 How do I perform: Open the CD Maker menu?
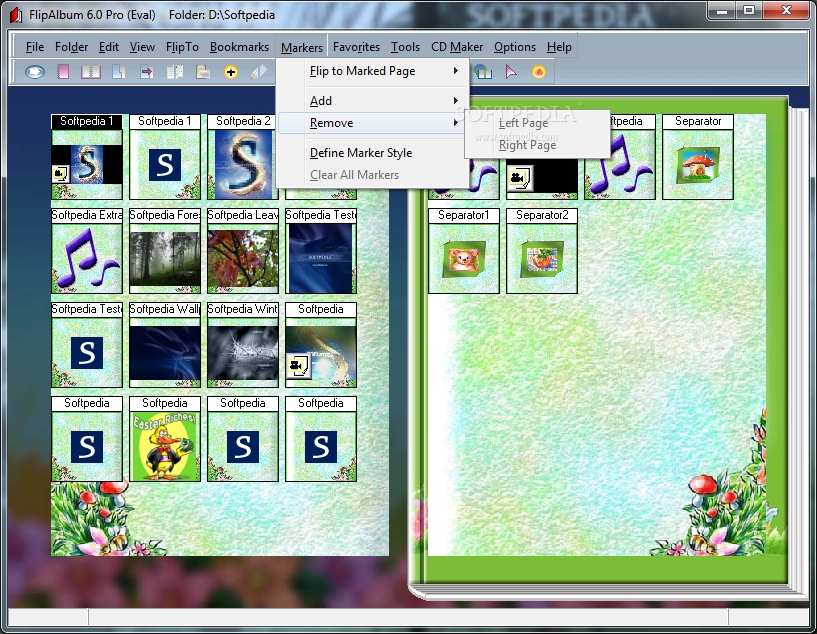point(457,47)
